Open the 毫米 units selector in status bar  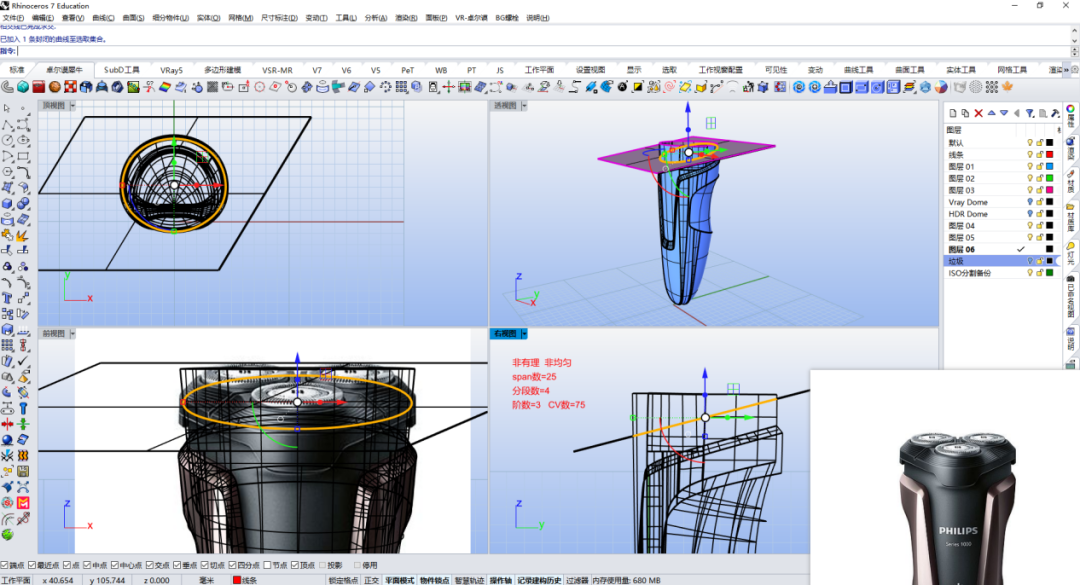click(207, 580)
